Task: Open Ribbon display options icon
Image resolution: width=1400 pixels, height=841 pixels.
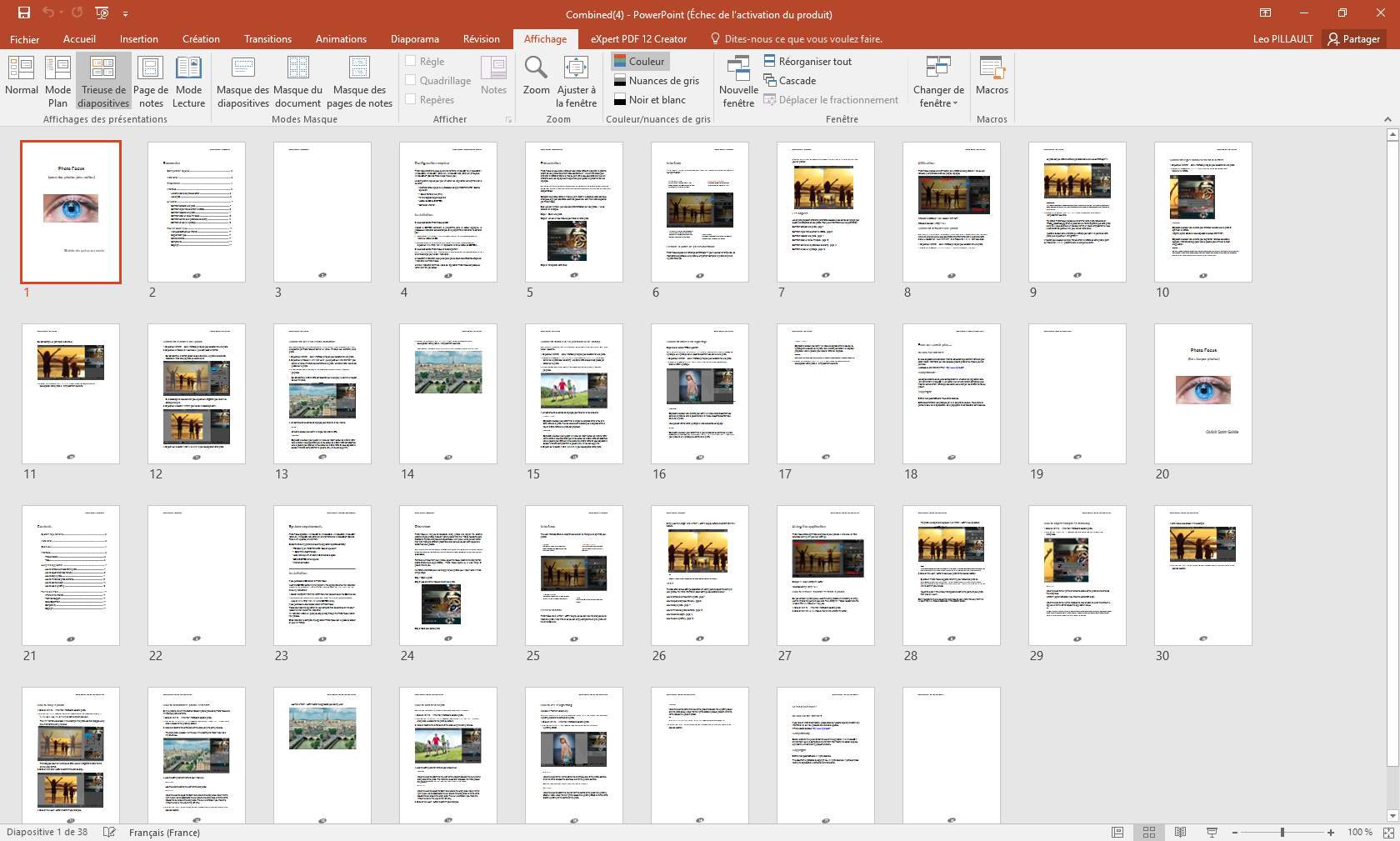Action: pos(1265,13)
